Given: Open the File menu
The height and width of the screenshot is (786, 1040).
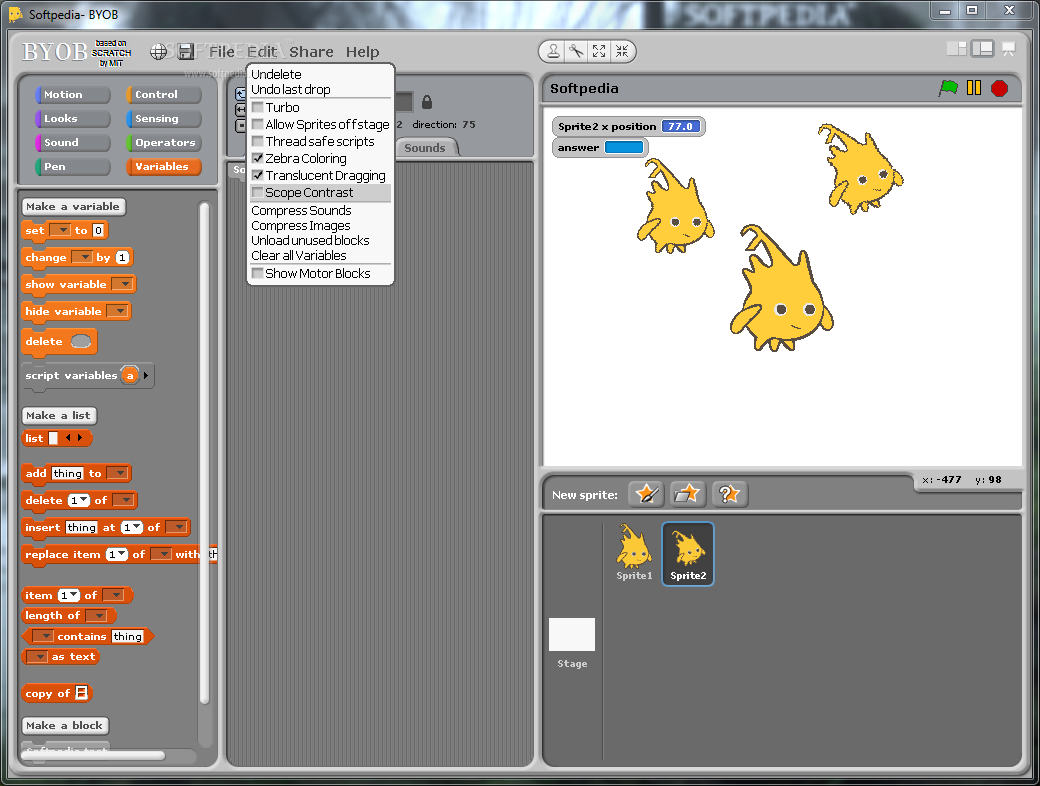Looking at the screenshot, I should tap(222, 52).
